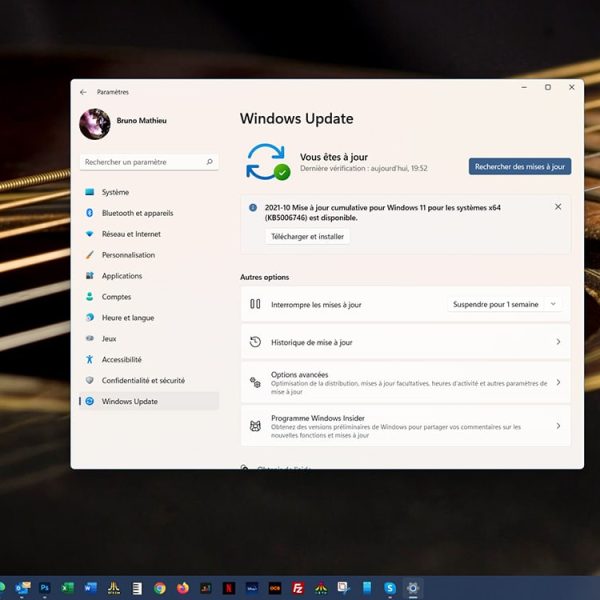This screenshot has width=600, height=600.
Task: Click the pause icon for Interrompre les mises à jour
Action: click(255, 304)
